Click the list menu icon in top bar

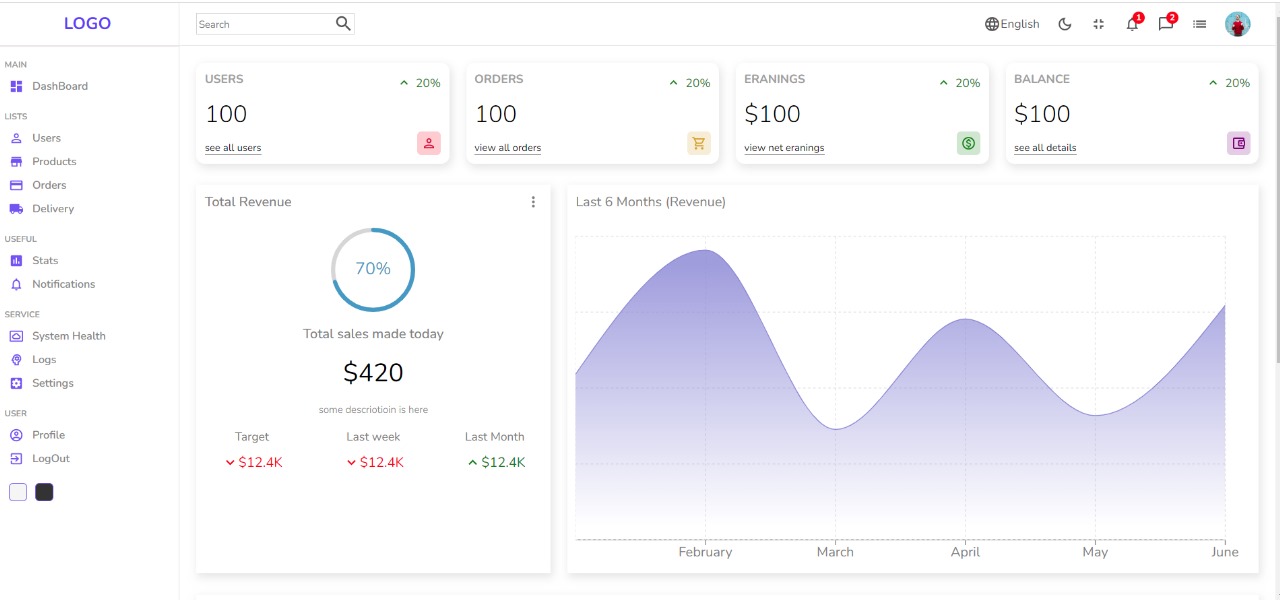coord(1200,24)
